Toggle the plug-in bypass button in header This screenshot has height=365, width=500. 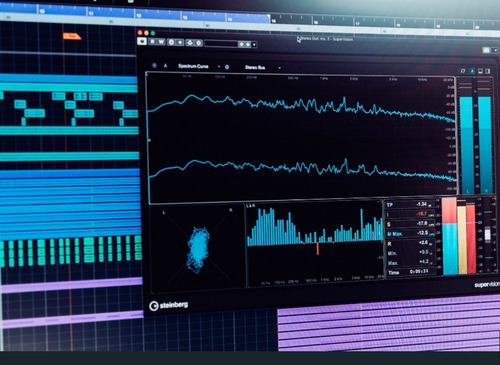click(142, 41)
